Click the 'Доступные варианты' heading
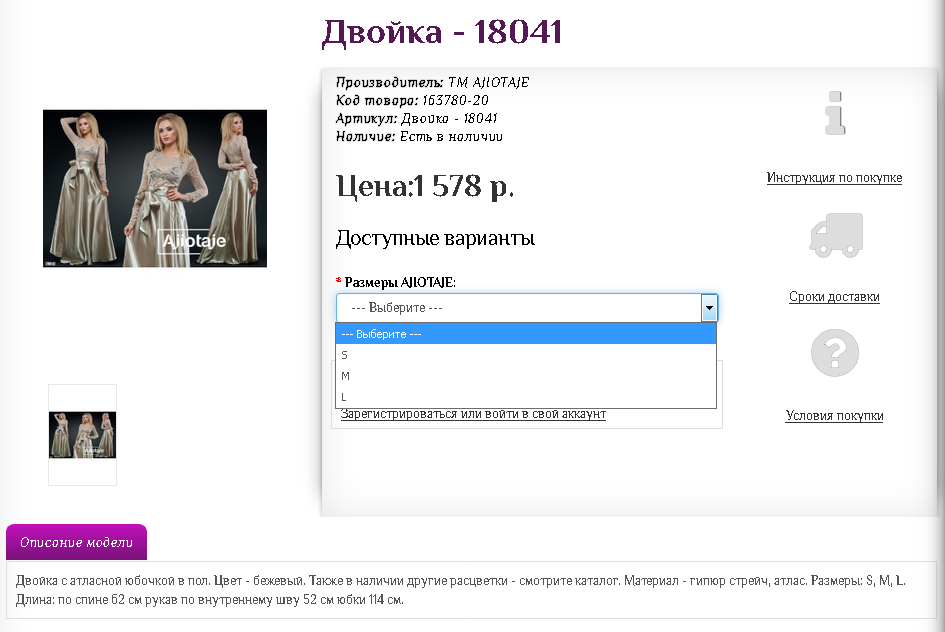 tap(434, 238)
